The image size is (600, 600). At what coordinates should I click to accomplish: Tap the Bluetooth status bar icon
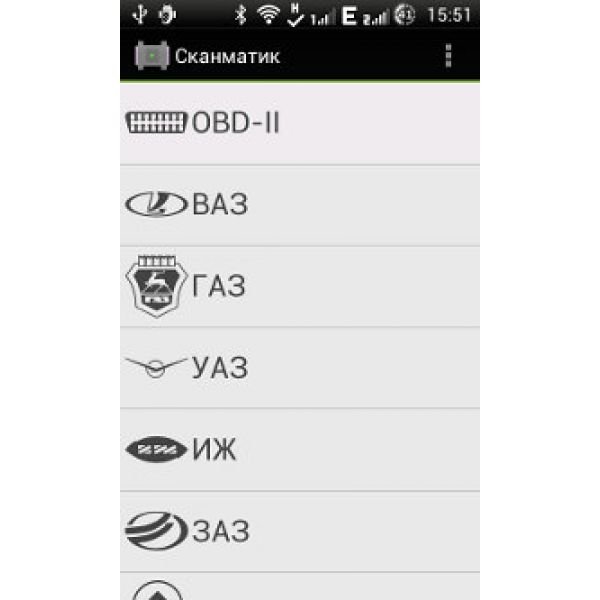(x=240, y=15)
